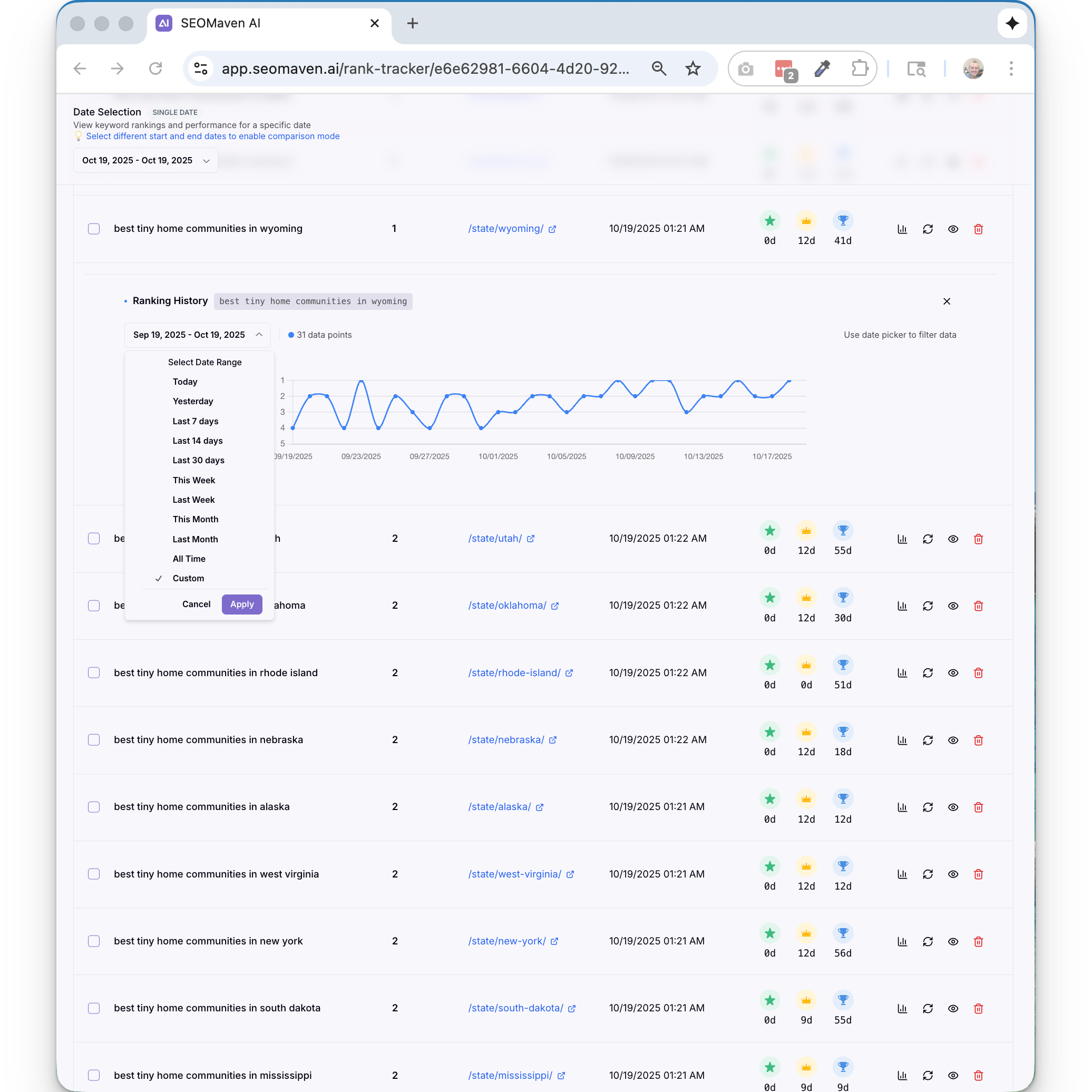1092x1092 pixels.
Task: Refresh ranking for utah keyword row
Action: (928, 539)
